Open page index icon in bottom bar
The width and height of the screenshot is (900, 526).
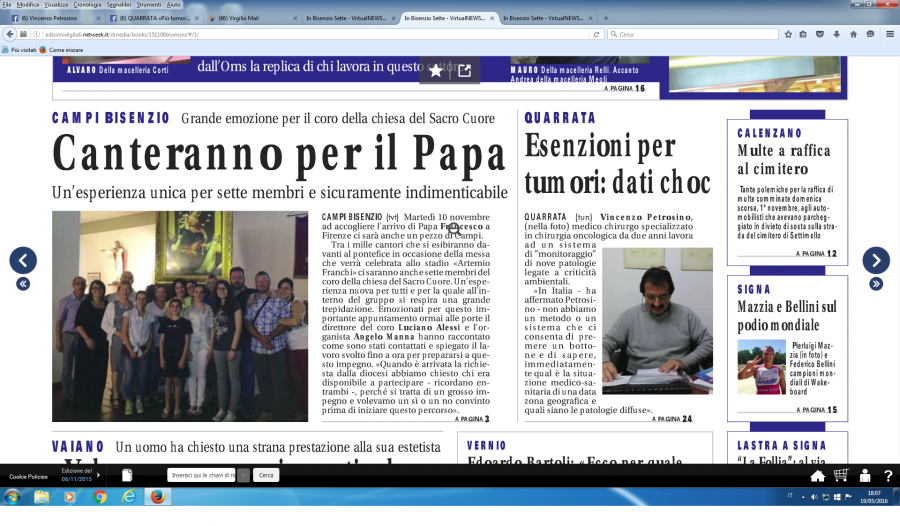[x=127, y=475]
